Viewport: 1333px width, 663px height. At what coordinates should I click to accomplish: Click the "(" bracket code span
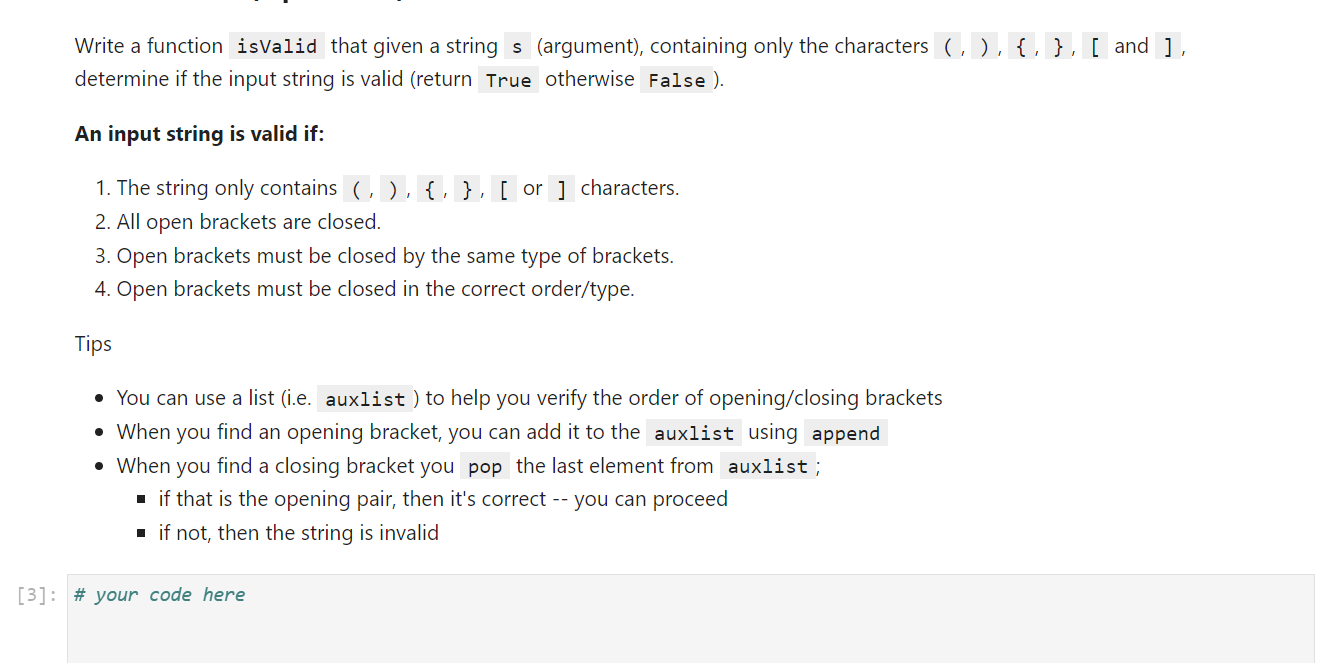pos(948,45)
